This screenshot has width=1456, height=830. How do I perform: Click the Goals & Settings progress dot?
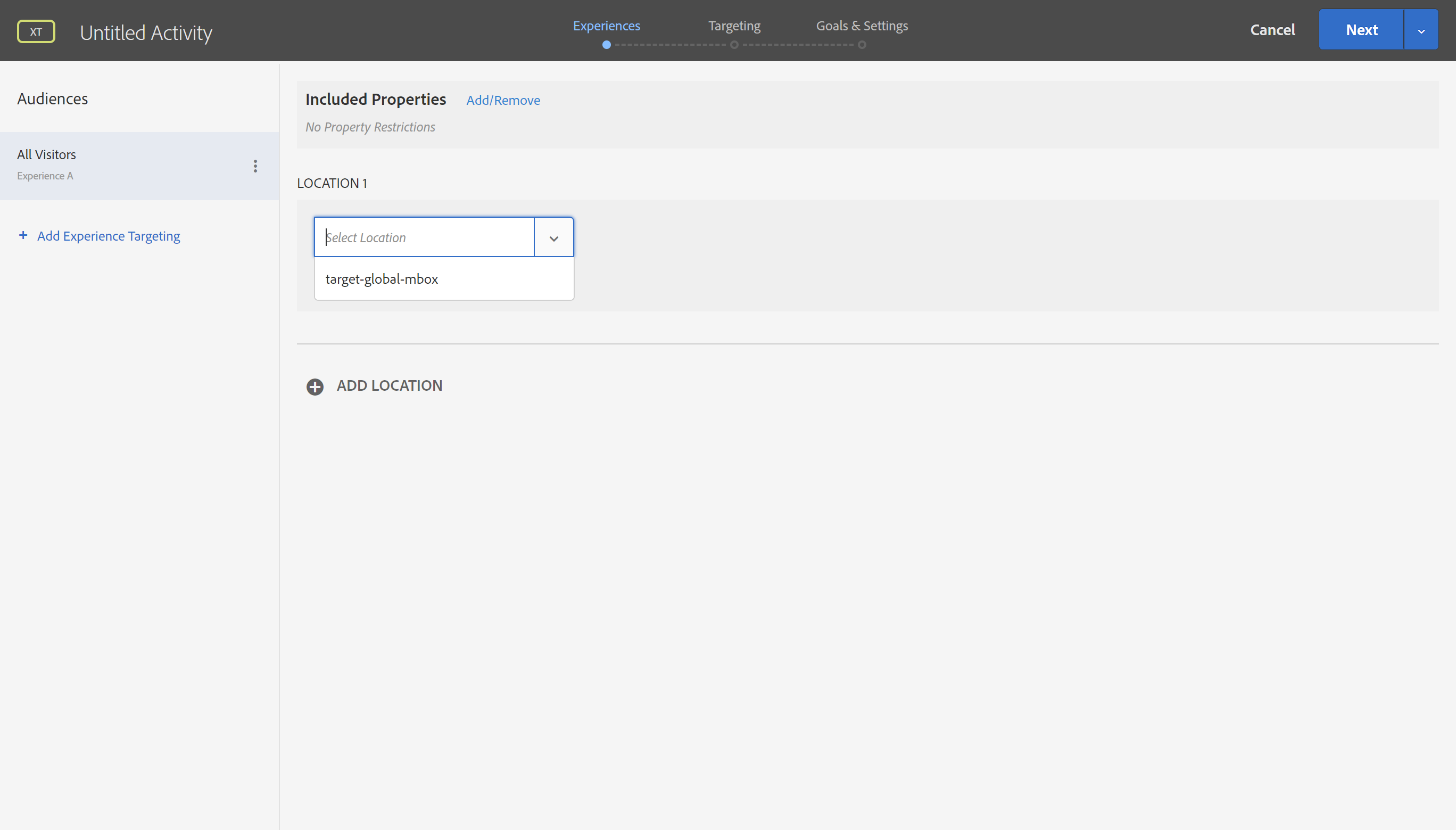pyautogui.click(x=862, y=45)
